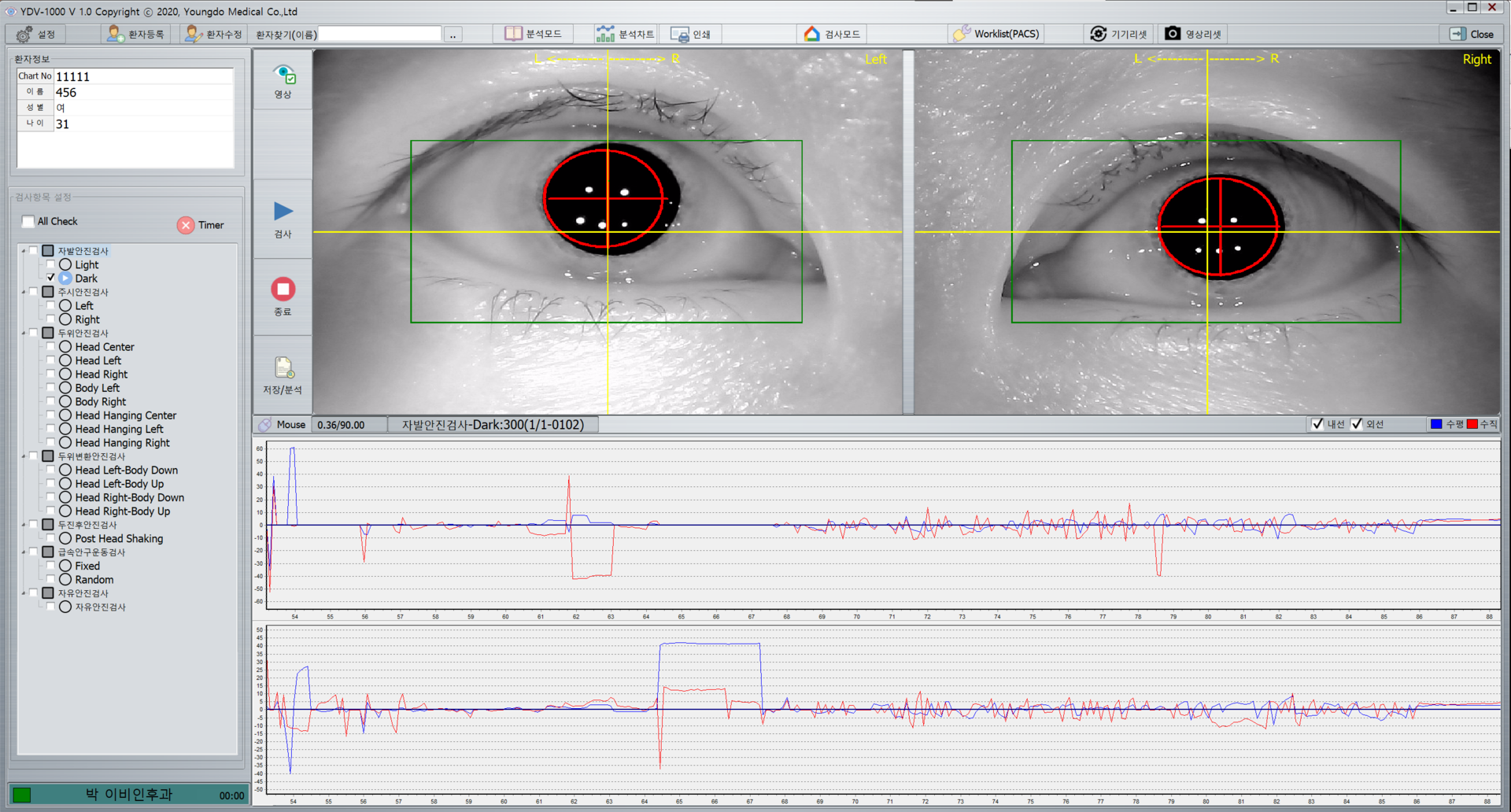This screenshot has width=1511, height=812.
Task: Click the 인쇄 print icon
Action: 679,35
